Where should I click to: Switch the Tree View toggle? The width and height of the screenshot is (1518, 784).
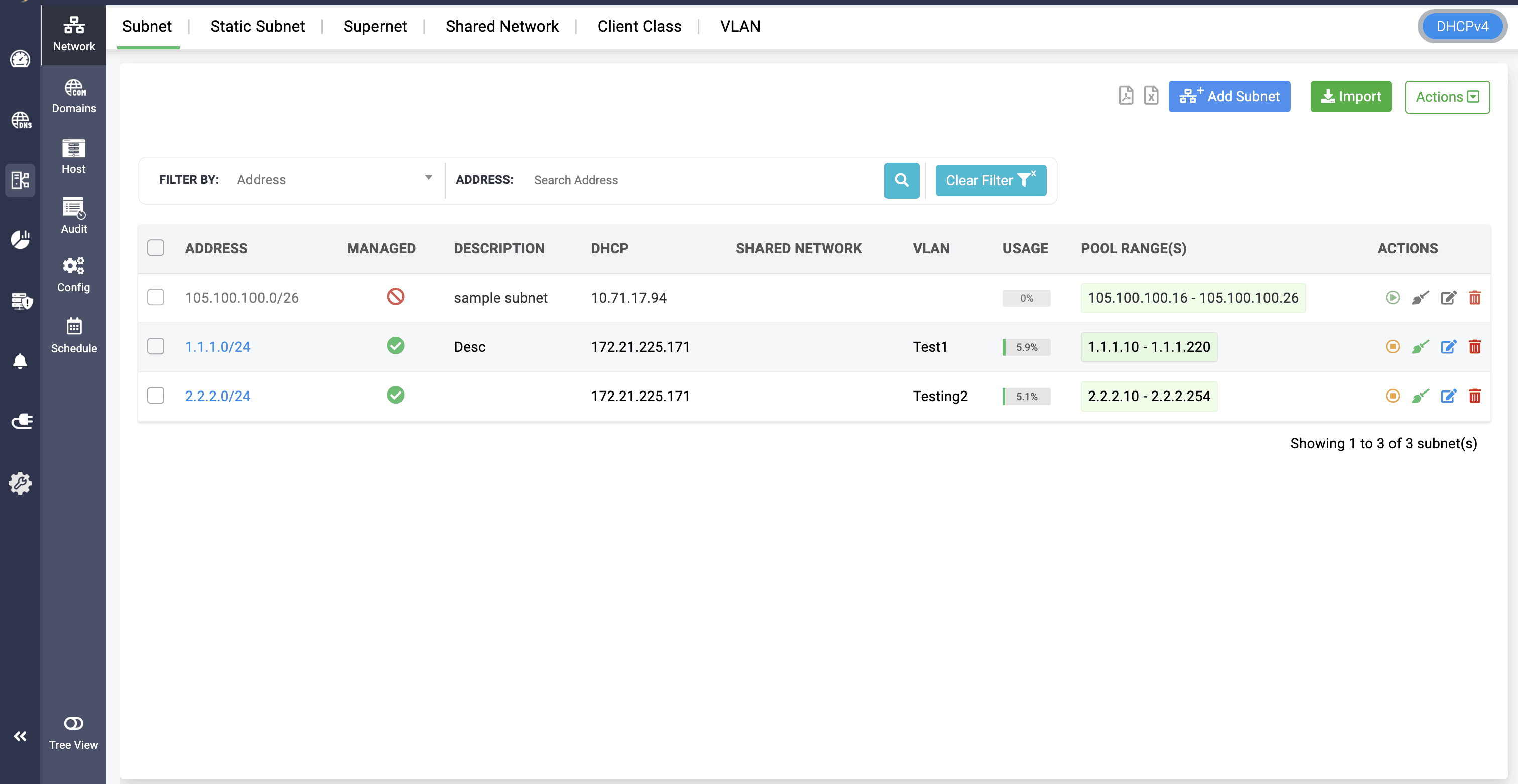click(x=74, y=723)
